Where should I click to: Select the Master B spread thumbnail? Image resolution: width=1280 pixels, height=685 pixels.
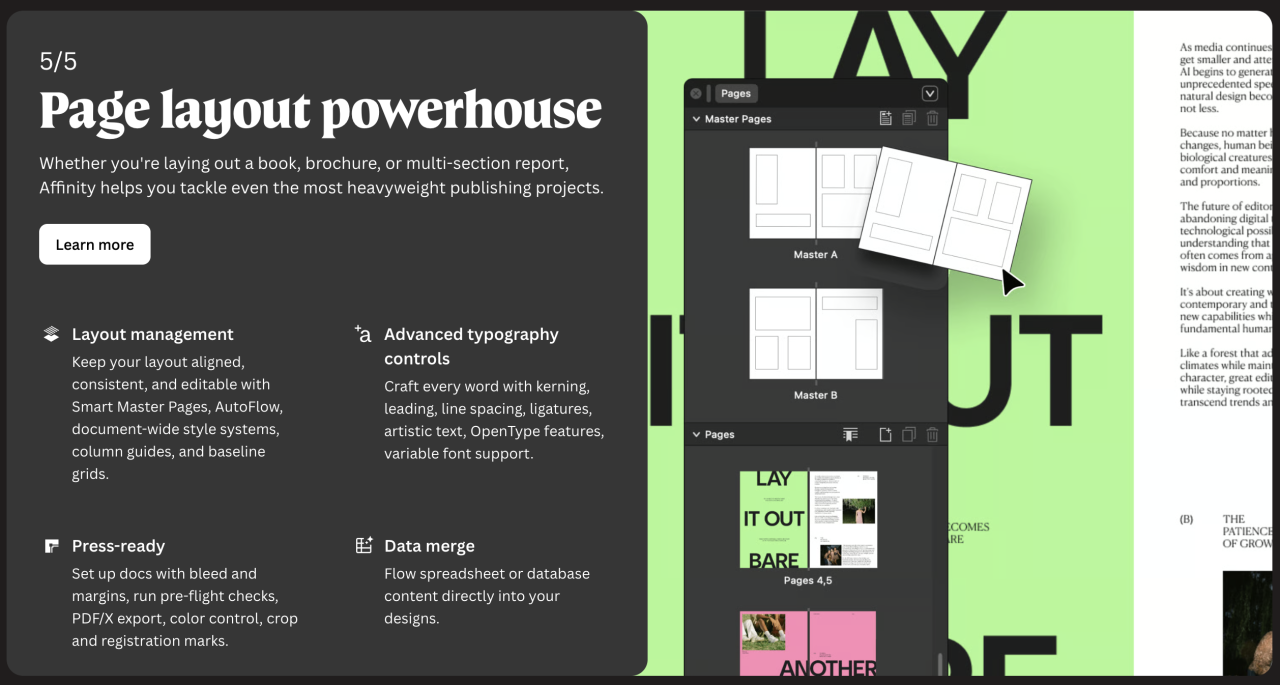(x=815, y=334)
